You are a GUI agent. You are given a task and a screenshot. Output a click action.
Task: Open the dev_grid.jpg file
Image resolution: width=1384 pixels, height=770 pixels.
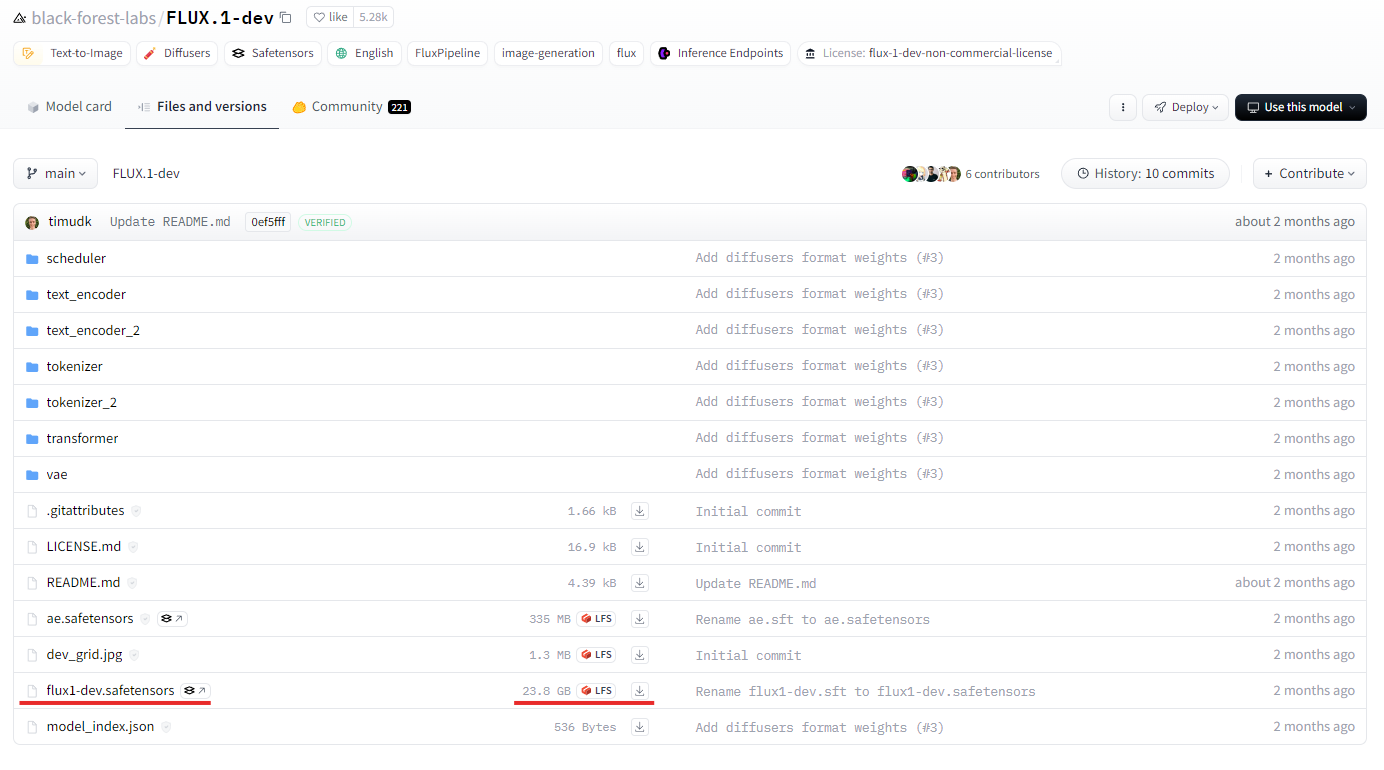(85, 654)
